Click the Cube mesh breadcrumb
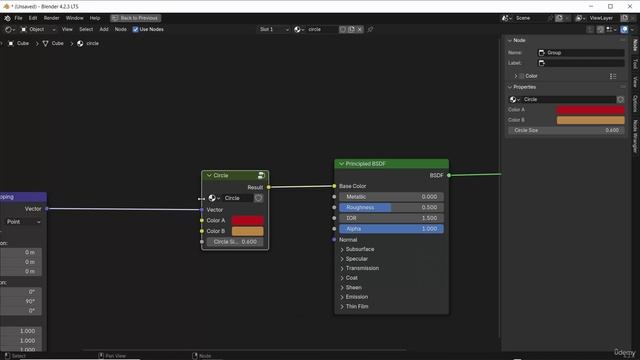 pos(53,43)
